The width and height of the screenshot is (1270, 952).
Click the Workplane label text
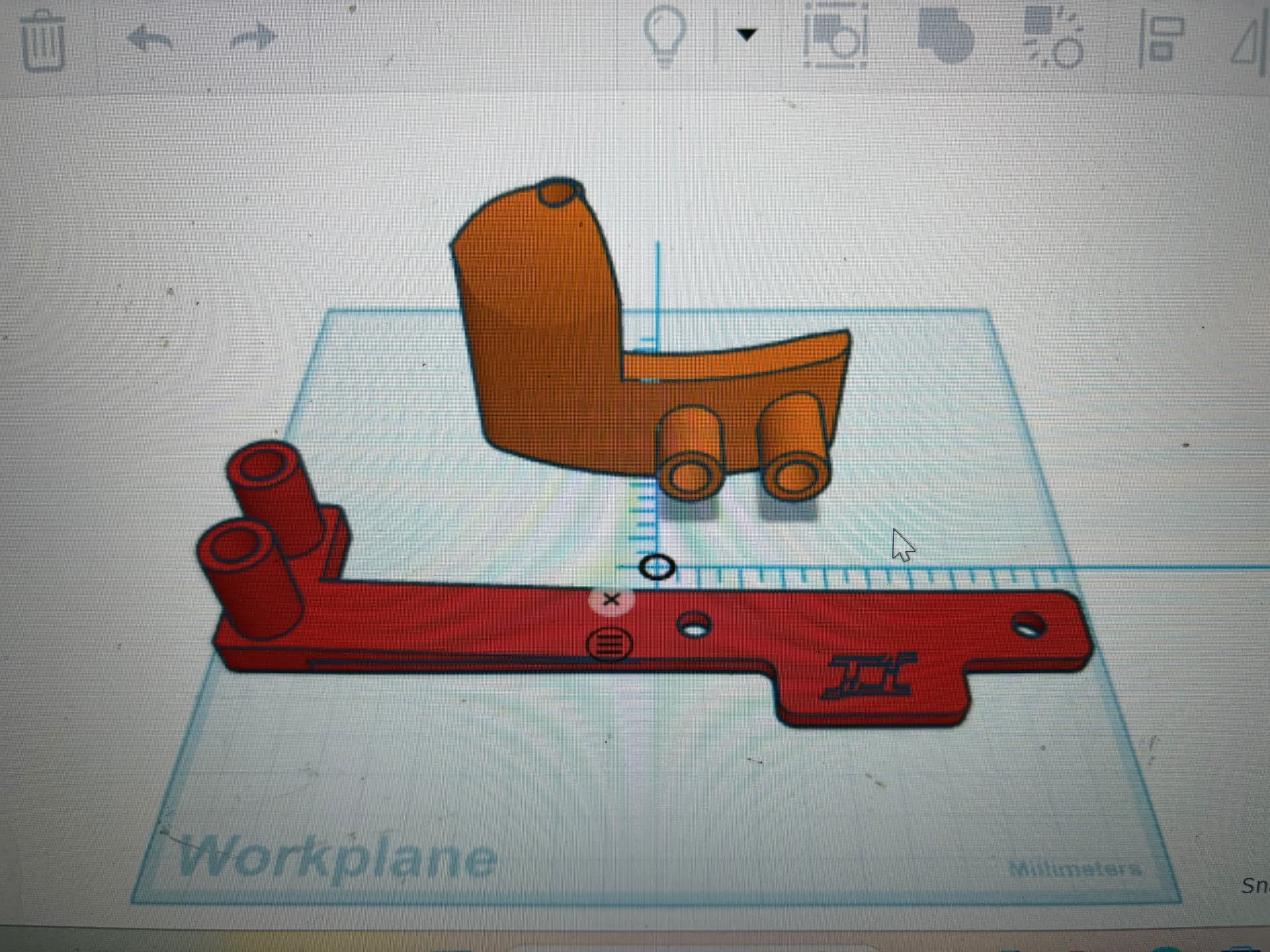pos(337,857)
